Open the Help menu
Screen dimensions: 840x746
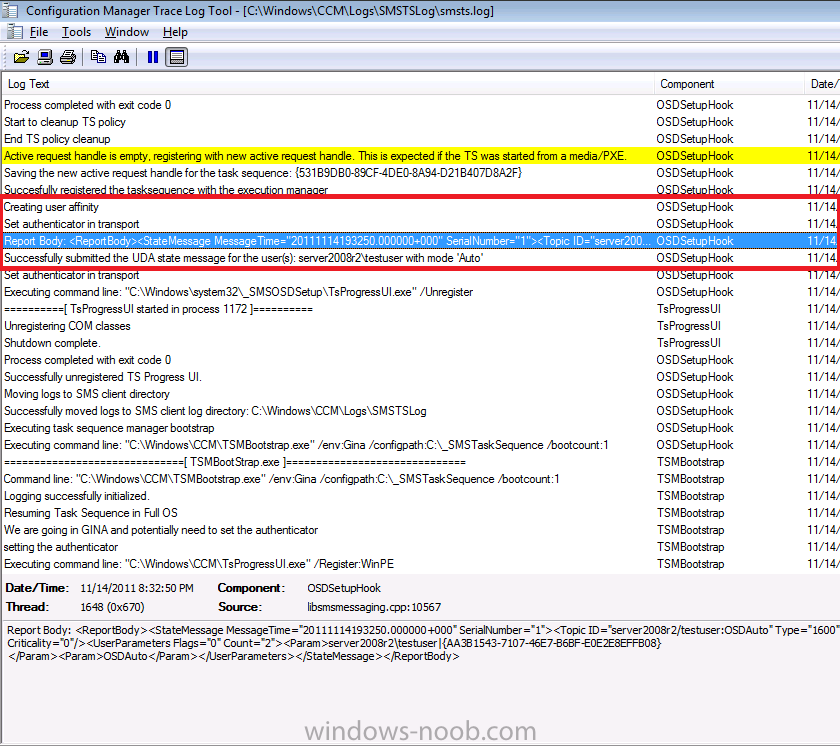point(175,32)
